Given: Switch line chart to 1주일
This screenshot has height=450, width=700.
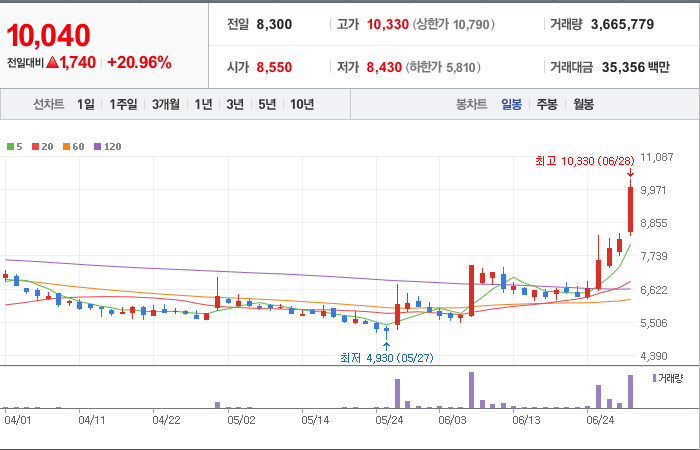Looking at the screenshot, I should [123, 104].
